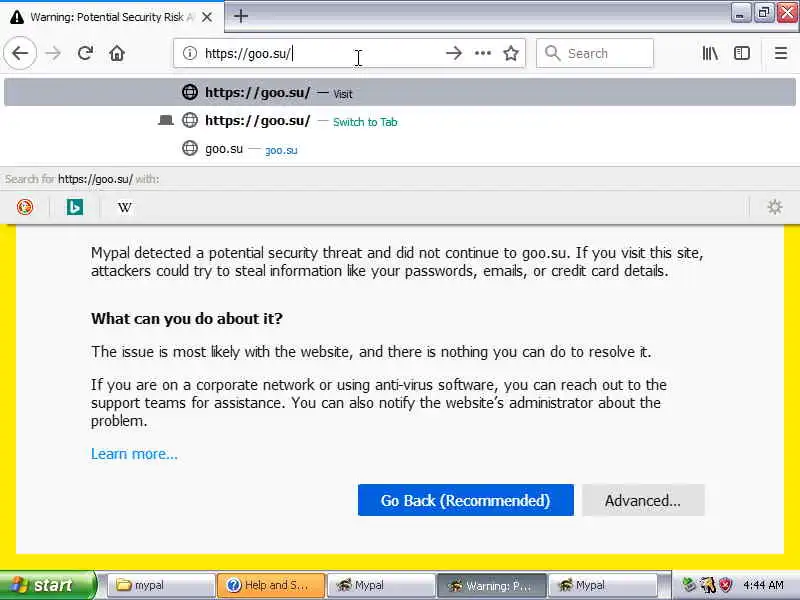Reload the current page
Screen dimensions: 800x600
pyautogui.click(x=85, y=53)
